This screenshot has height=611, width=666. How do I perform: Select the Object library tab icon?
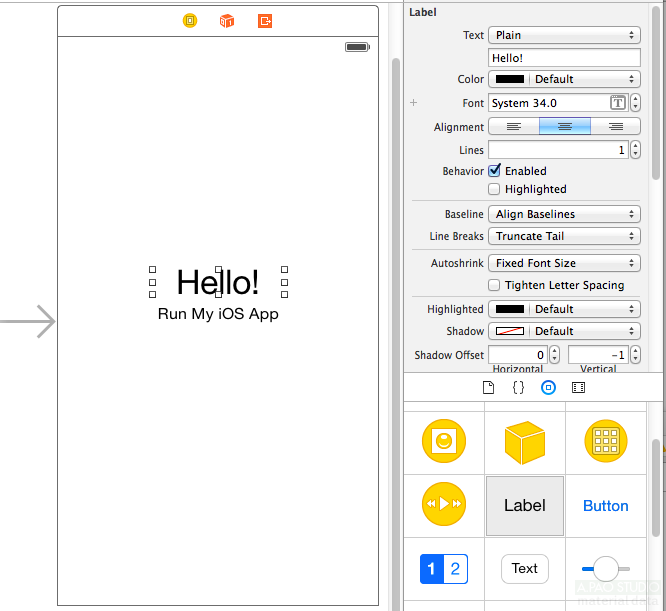pos(548,387)
